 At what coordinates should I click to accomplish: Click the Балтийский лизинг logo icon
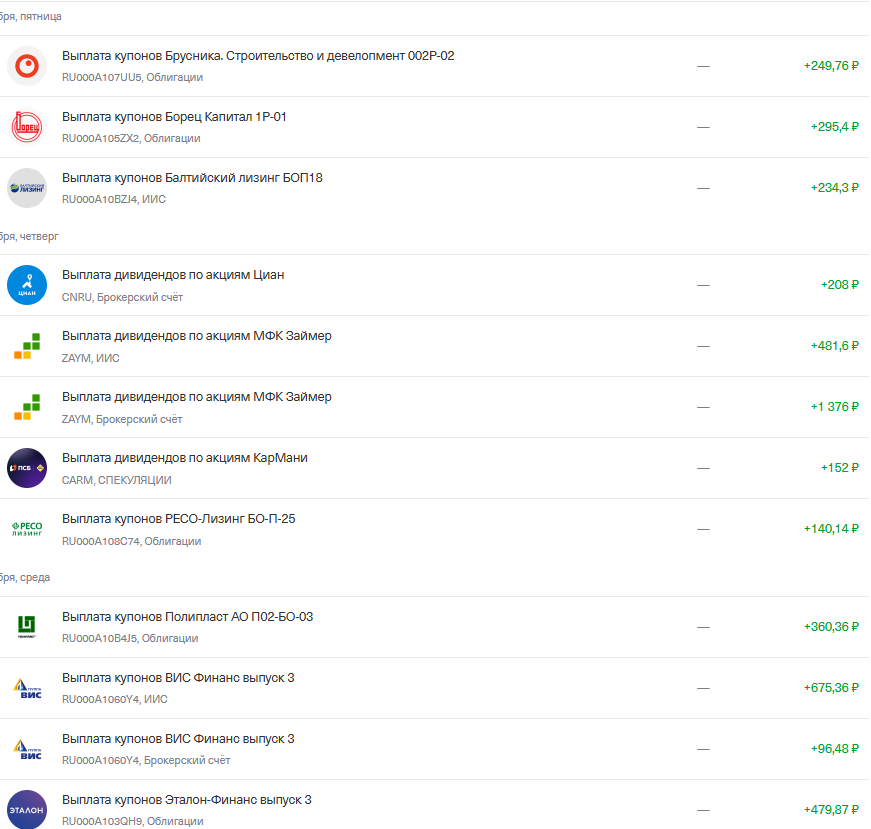pyautogui.click(x=27, y=188)
